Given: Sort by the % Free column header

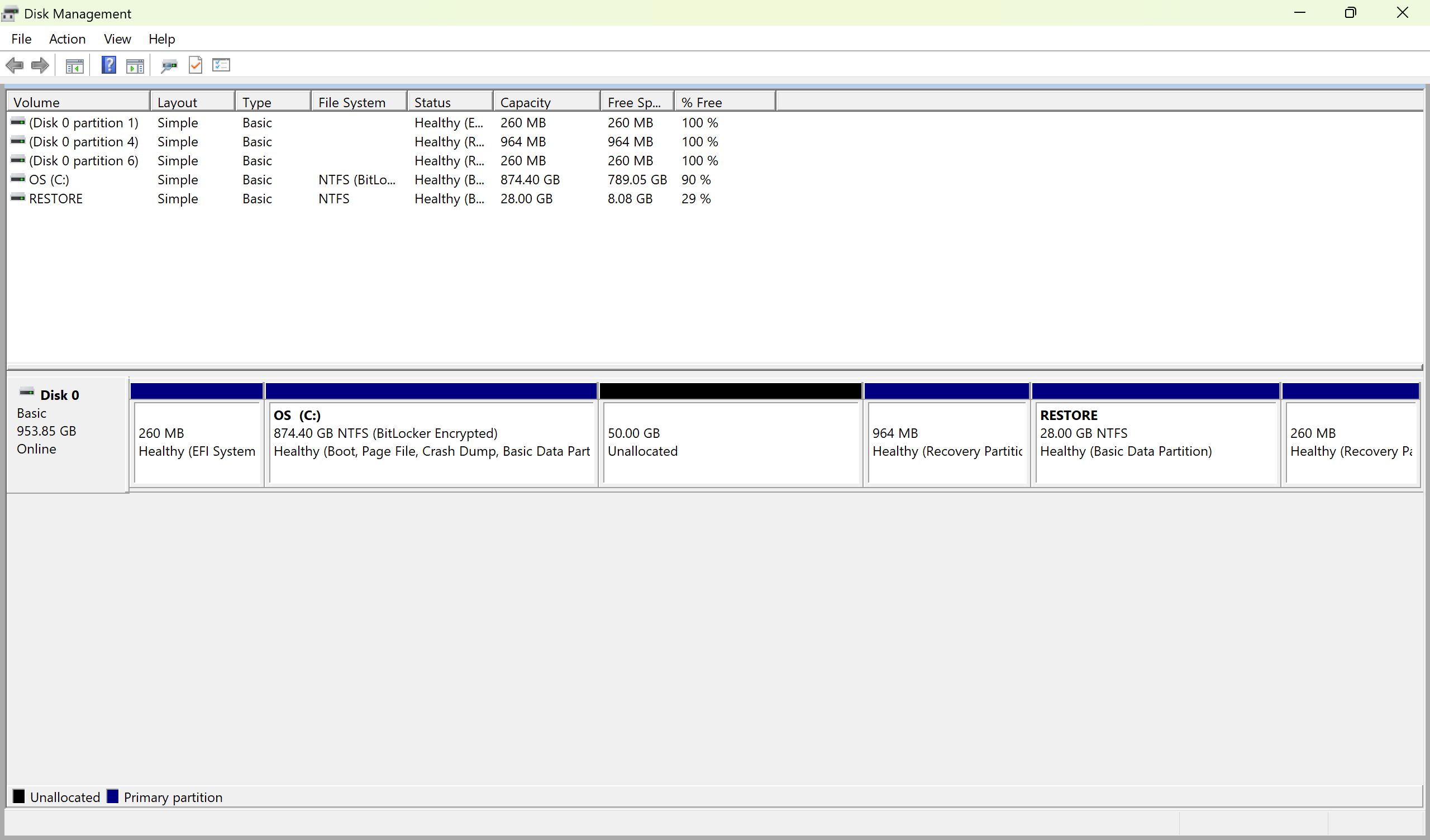Looking at the screenshot, I should click(725, 102).
